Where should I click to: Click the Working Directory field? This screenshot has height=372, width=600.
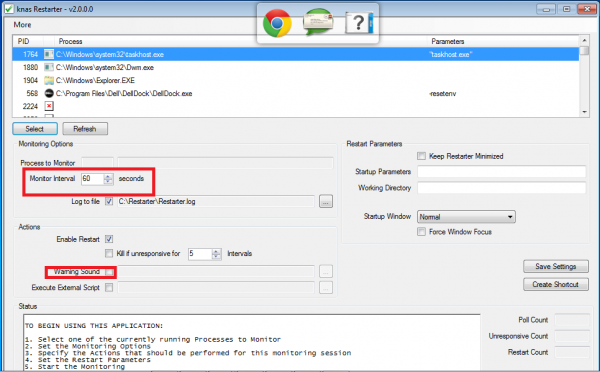502,188
